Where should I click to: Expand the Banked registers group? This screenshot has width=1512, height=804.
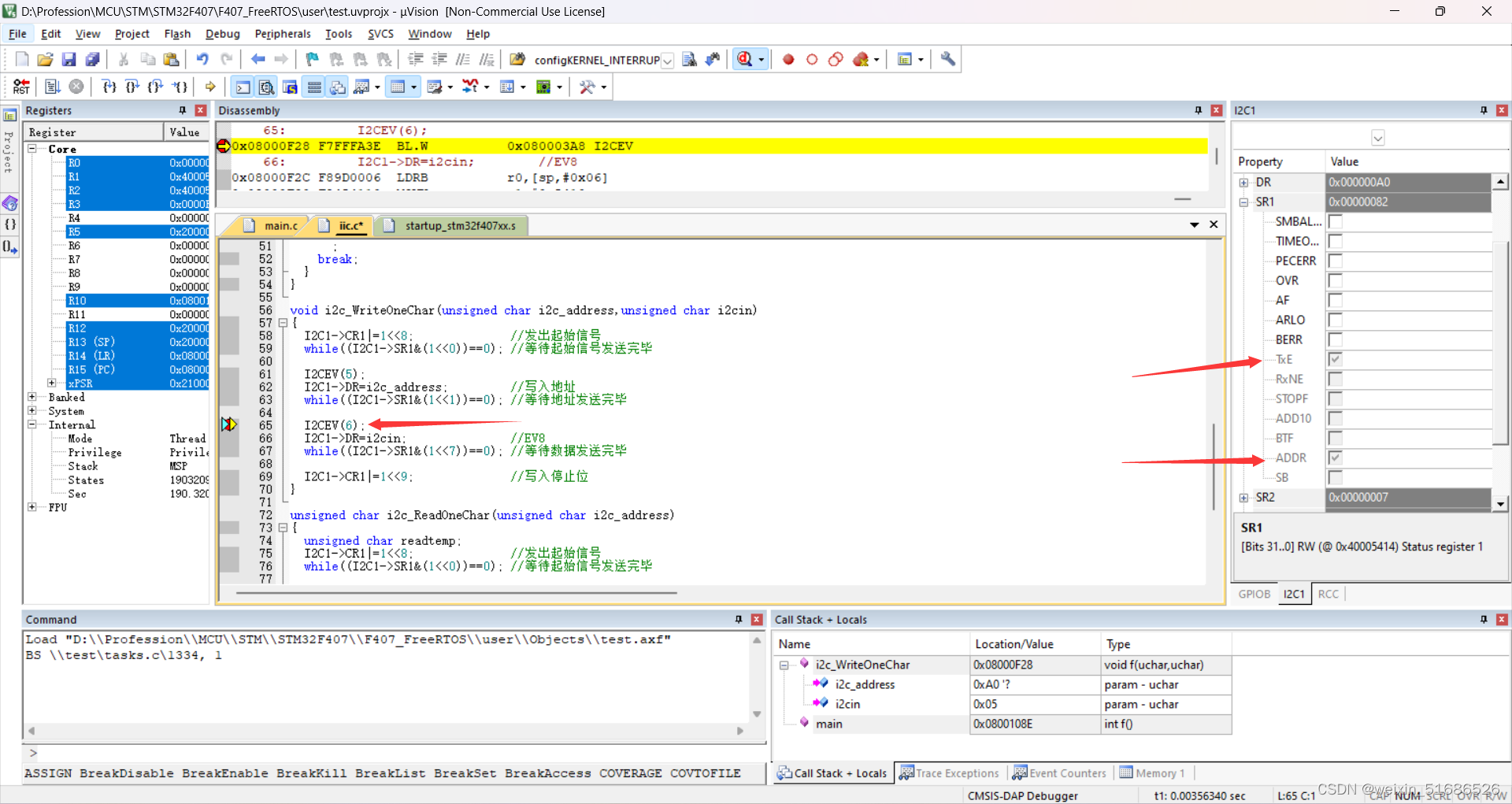tap(32, 397)
